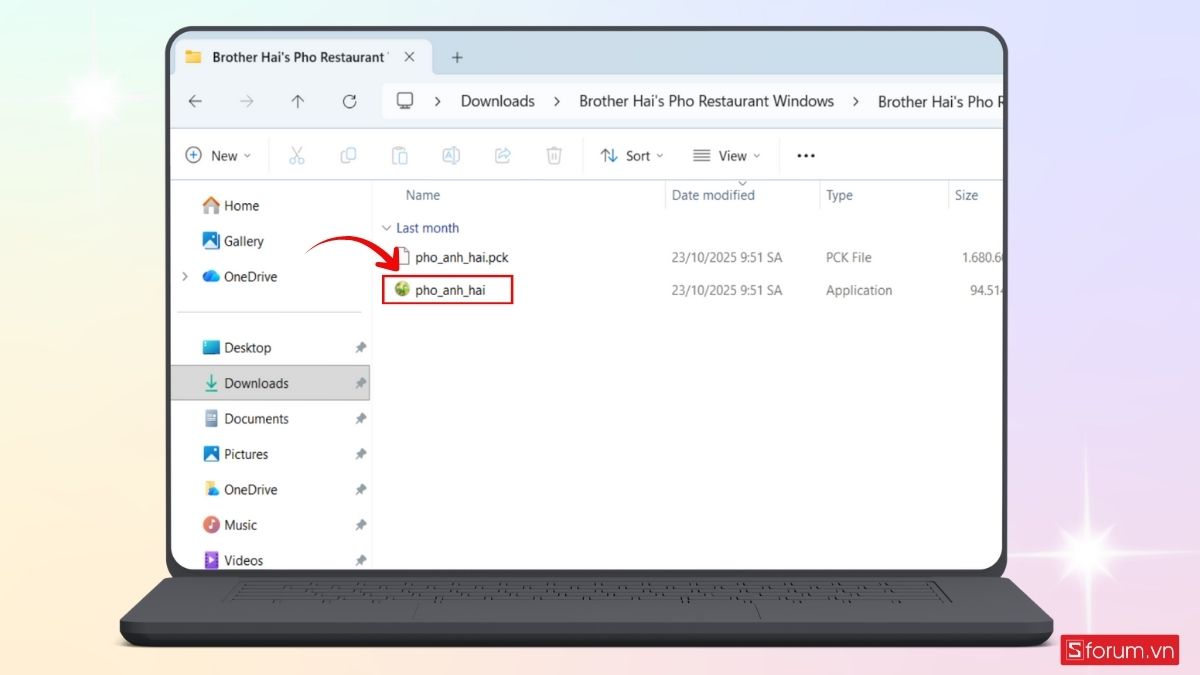Screen dimensions: 1200x675
Task: Click the Rename icon in toolbar
Action: pos(451,156)
